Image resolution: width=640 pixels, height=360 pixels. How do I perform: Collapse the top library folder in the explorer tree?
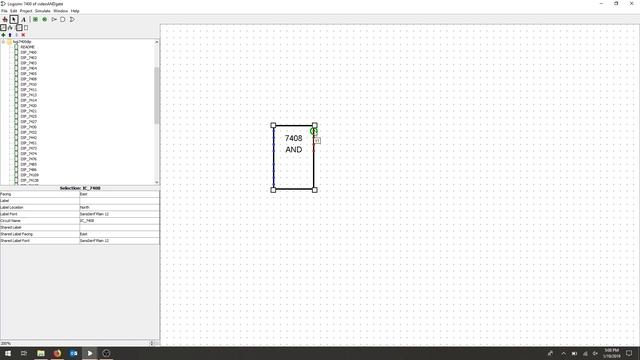pos(3,42)
